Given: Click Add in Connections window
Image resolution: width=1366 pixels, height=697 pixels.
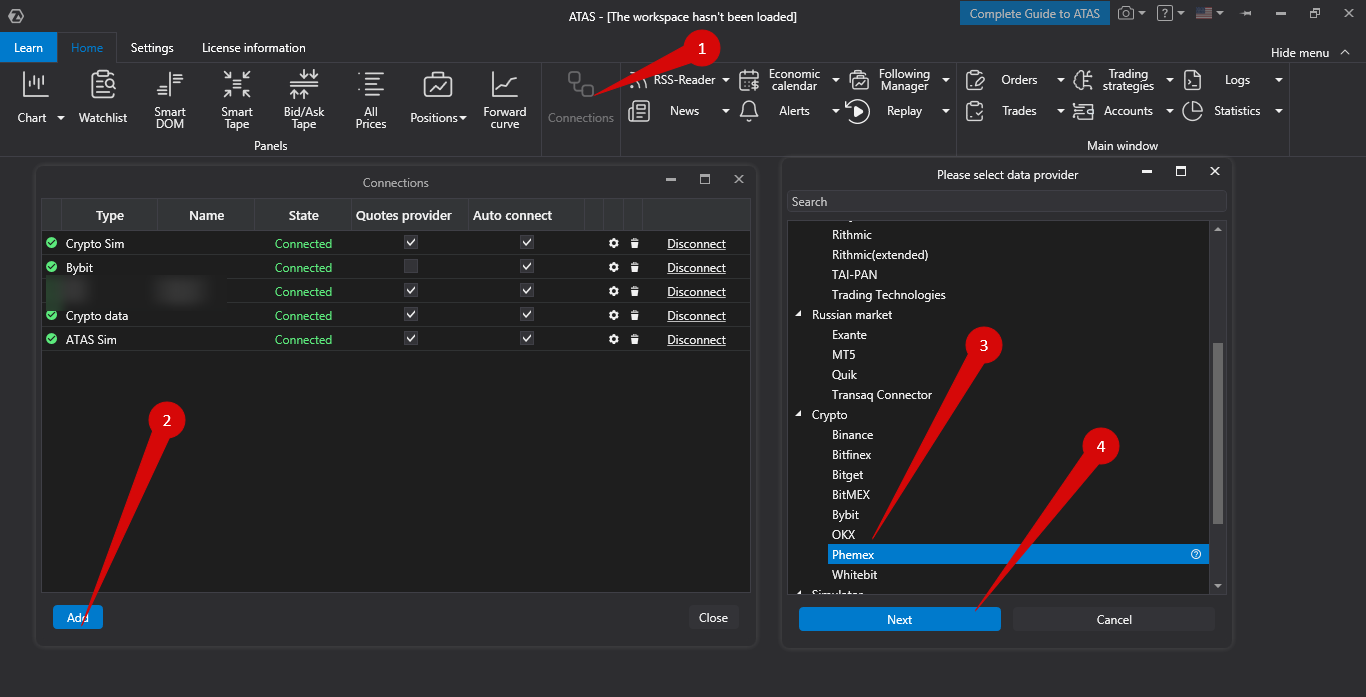Looking at the screenshot, I should tap(78, 617).
